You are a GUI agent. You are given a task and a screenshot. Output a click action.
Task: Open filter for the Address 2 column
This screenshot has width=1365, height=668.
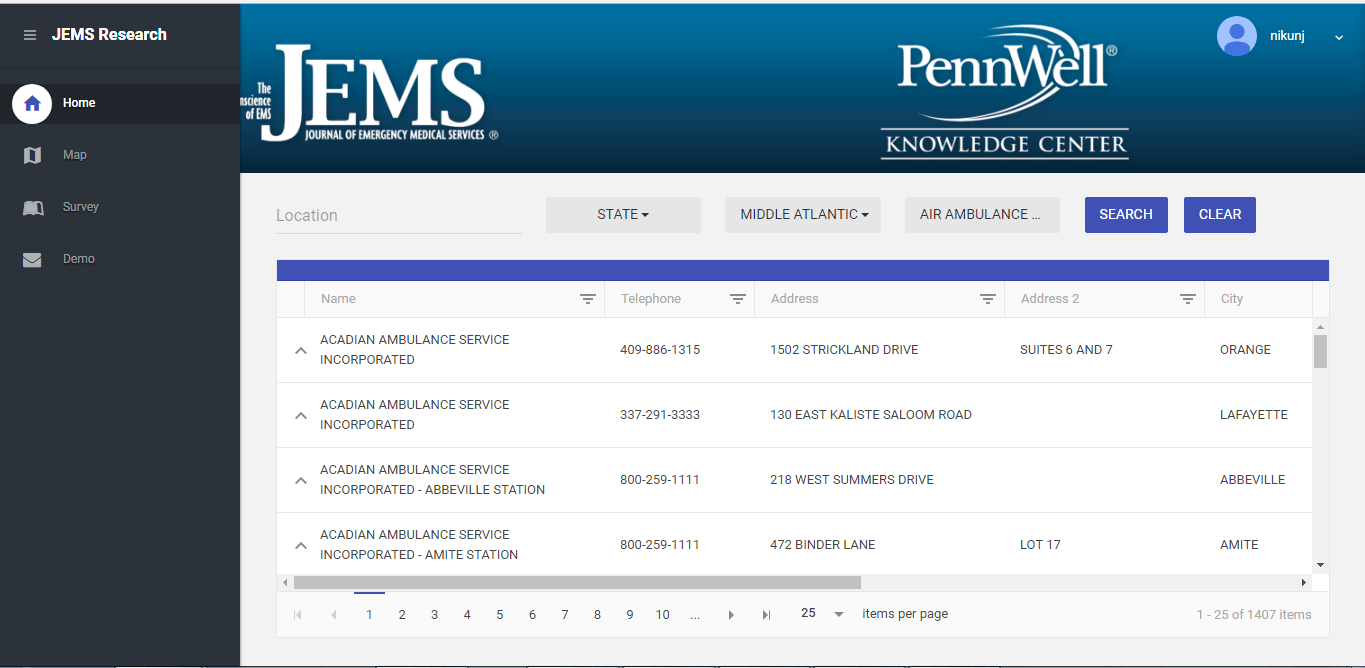pos(1188,299)
